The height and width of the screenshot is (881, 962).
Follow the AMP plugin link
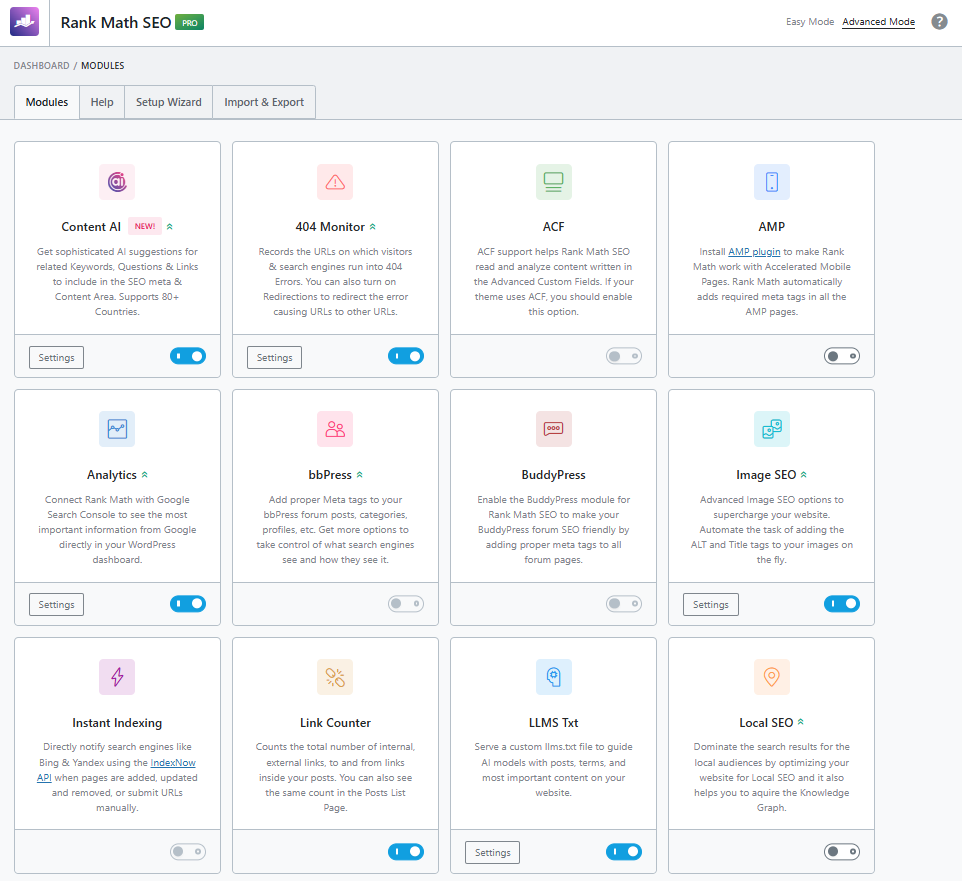click(x=754, y=252)
